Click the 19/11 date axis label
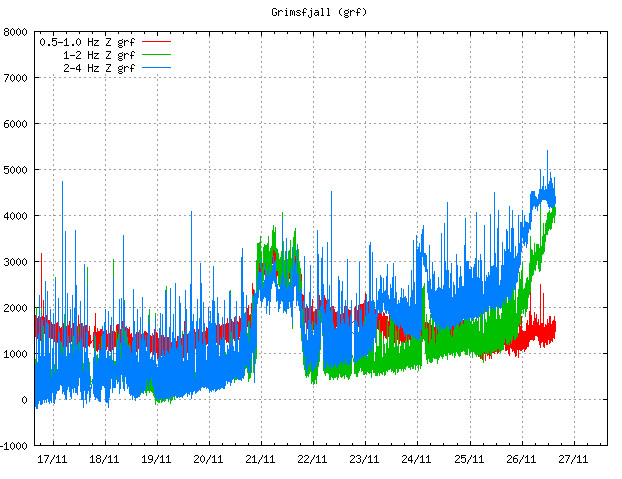 point(156,459)
